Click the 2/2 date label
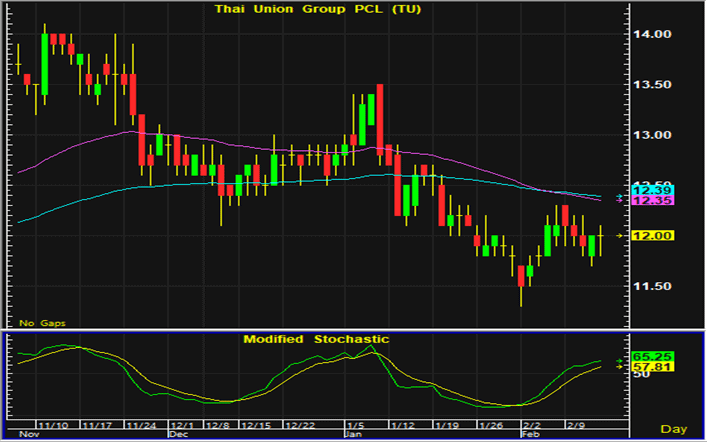The image size is (707, 442). [x=532, y=425]
